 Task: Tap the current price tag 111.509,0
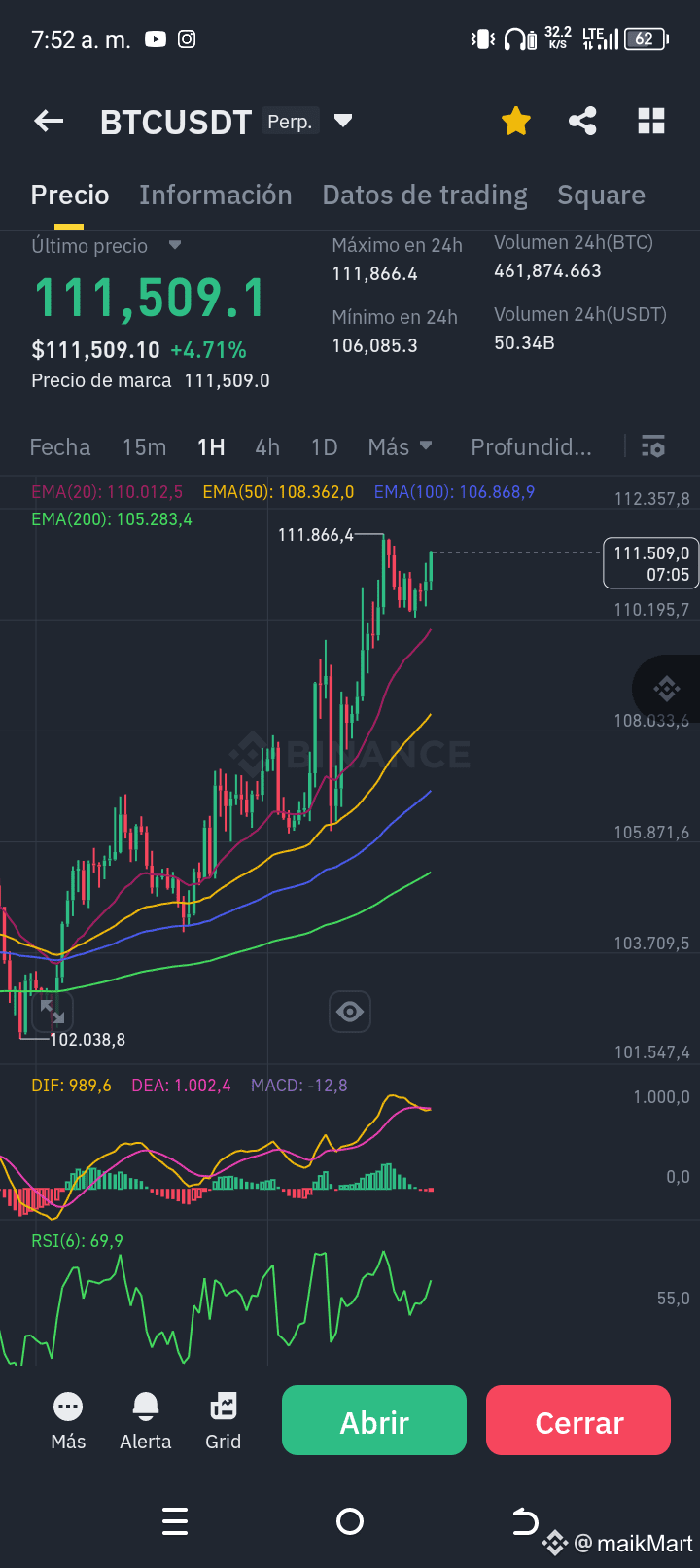tap(651, 563)
